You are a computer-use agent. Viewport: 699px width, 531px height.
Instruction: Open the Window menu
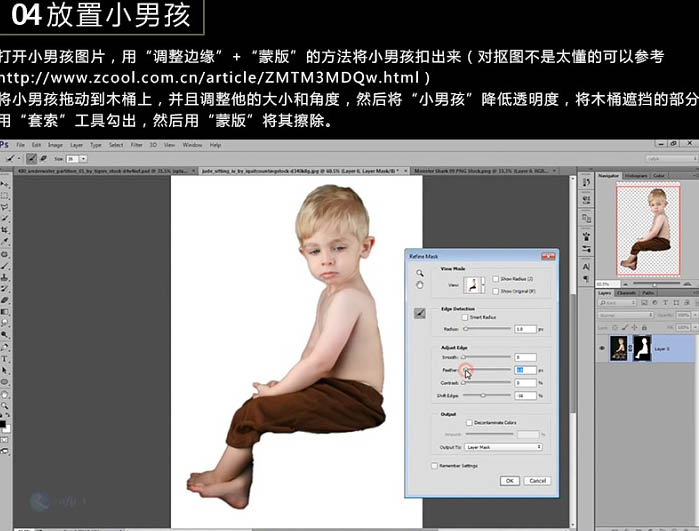click(x=192, y=145)
